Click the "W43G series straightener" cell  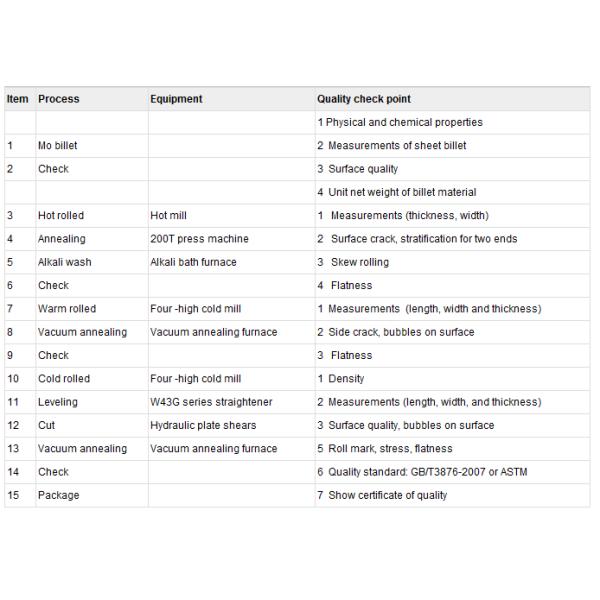(x=211, y=402)
